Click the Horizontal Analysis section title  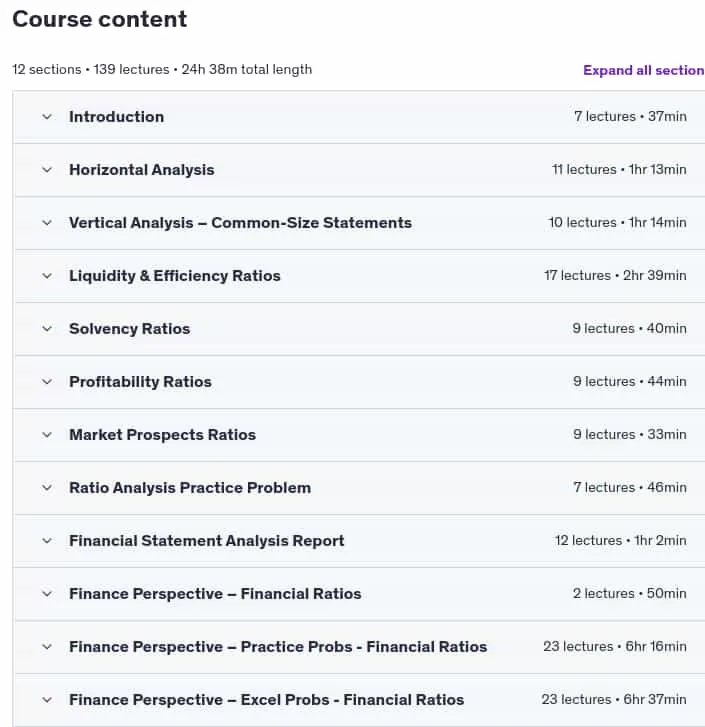click(142, 170)
